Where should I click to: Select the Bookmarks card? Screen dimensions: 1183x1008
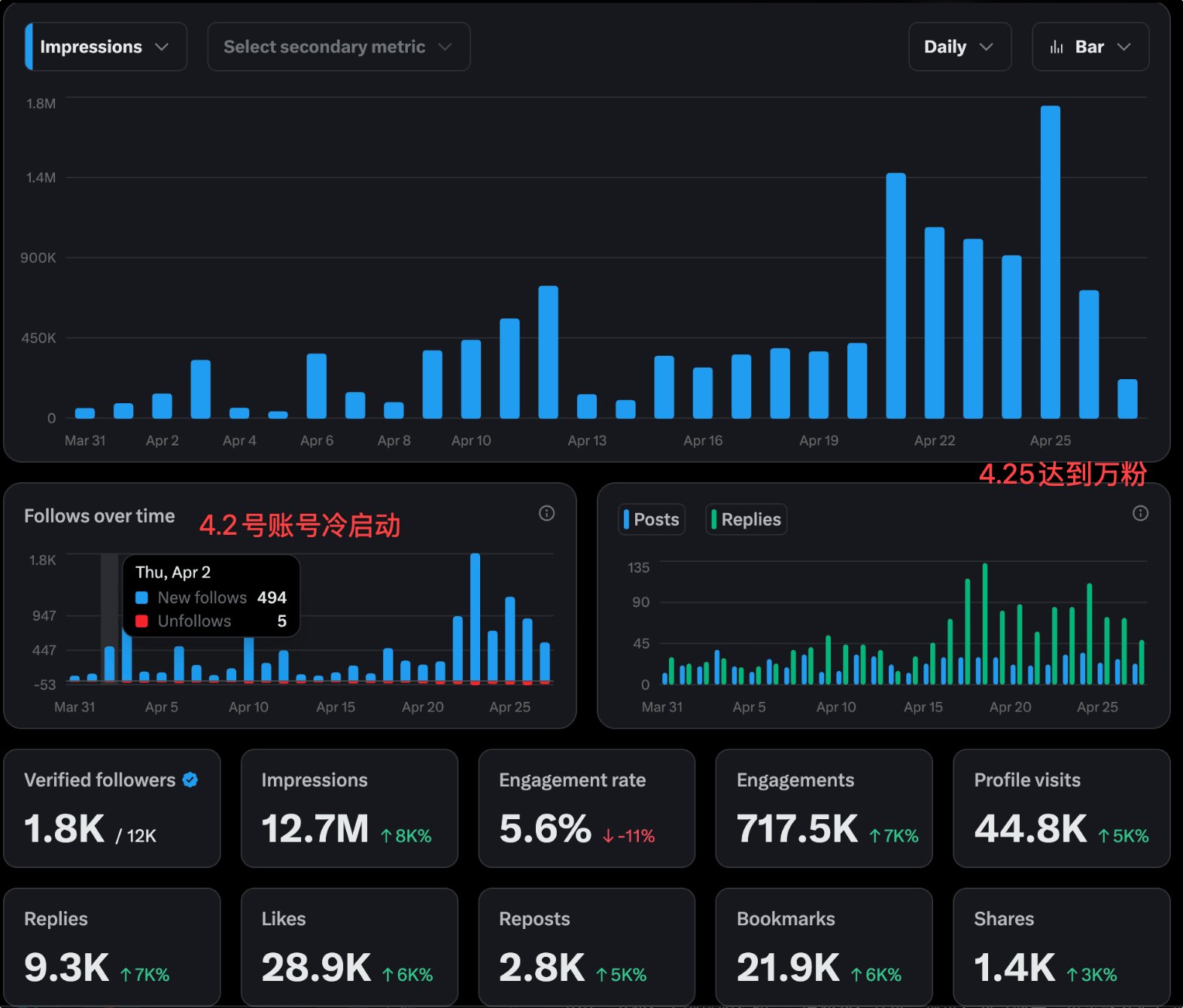coord(824,947)
